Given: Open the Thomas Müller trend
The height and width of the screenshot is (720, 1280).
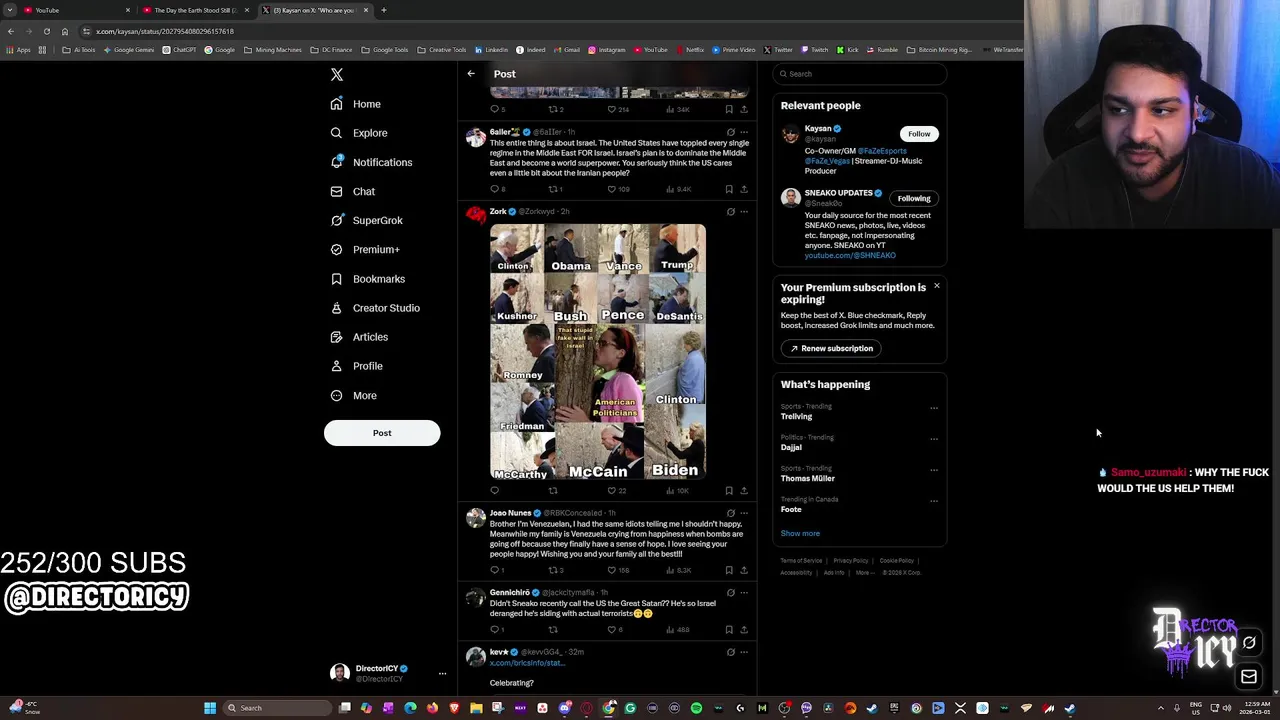Looking at the screenshot, I should [807, 478].
